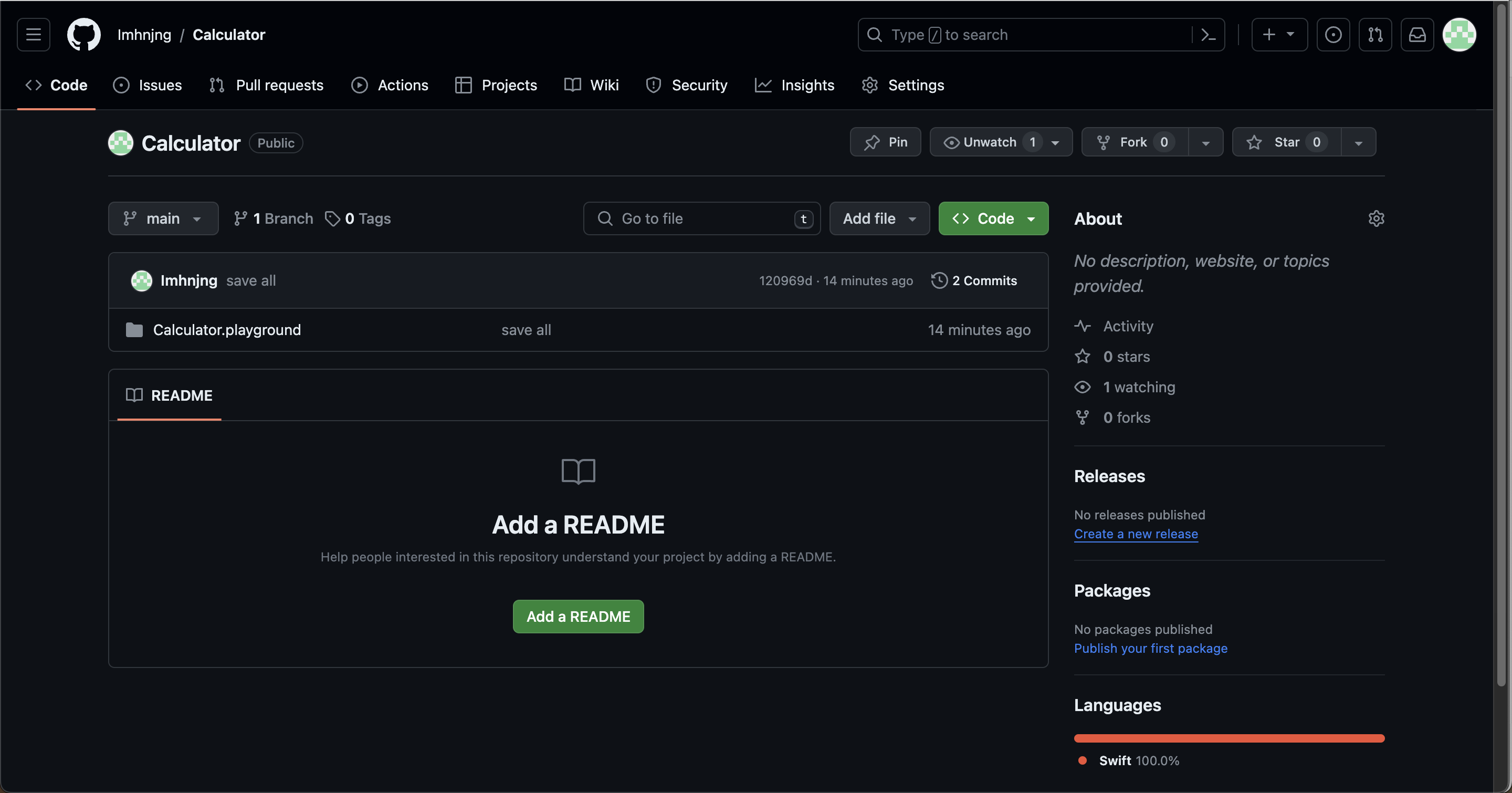Open the main branch selector dropdown

coord(163,218)
